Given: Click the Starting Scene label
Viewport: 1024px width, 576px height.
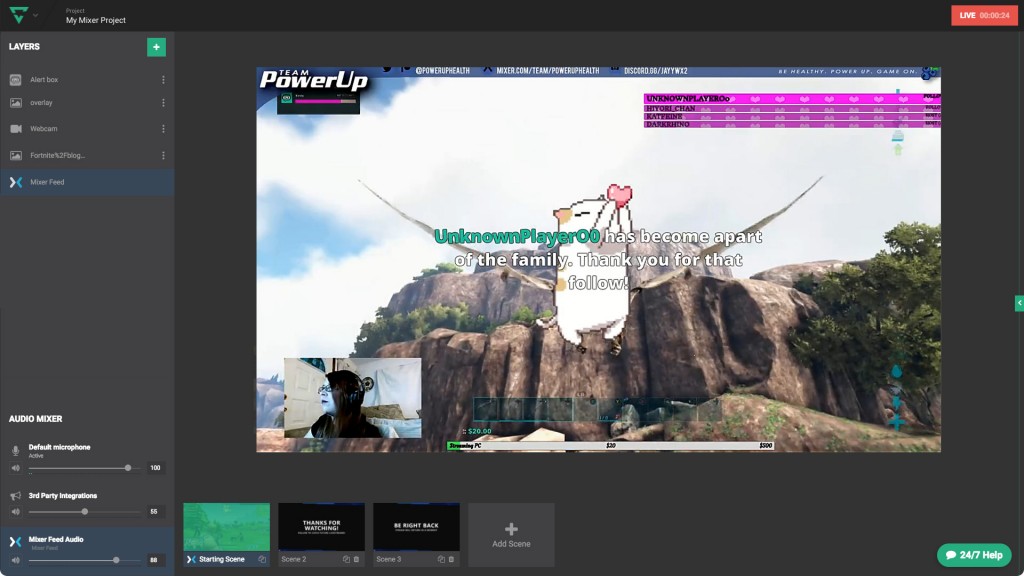Looking at the screenshot, I should coord(221,560).
